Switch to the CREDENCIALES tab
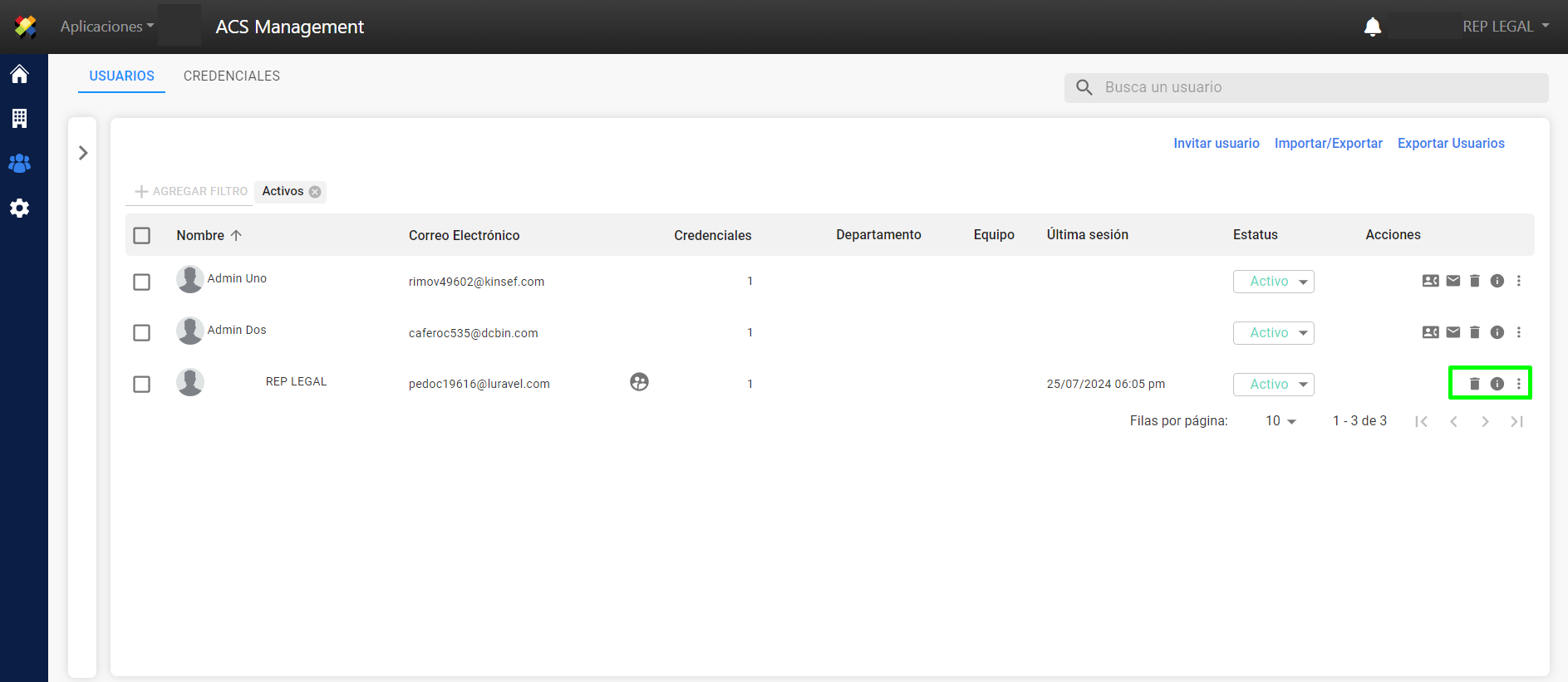Viewport: 1568px width, 682px height. (231, 76)
